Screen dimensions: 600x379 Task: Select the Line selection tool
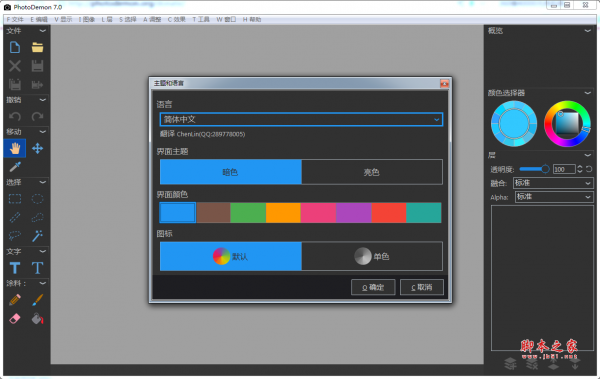[15, 217]
